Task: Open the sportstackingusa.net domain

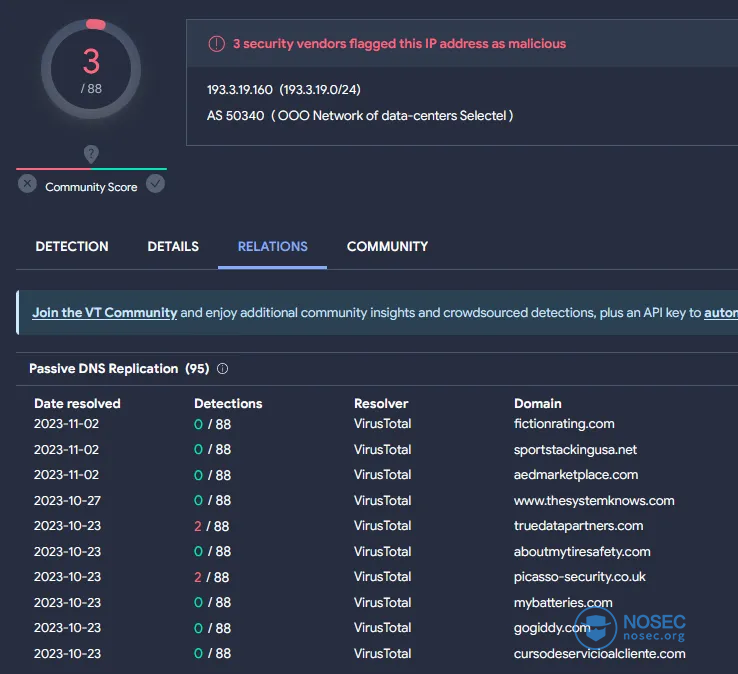Action: [x=575, y=449]
